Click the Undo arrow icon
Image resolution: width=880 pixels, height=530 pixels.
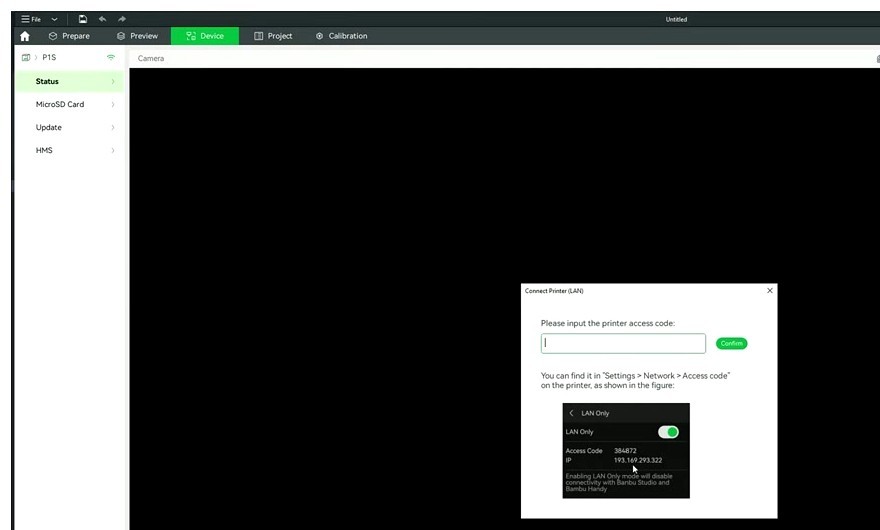tap(102, 19)
